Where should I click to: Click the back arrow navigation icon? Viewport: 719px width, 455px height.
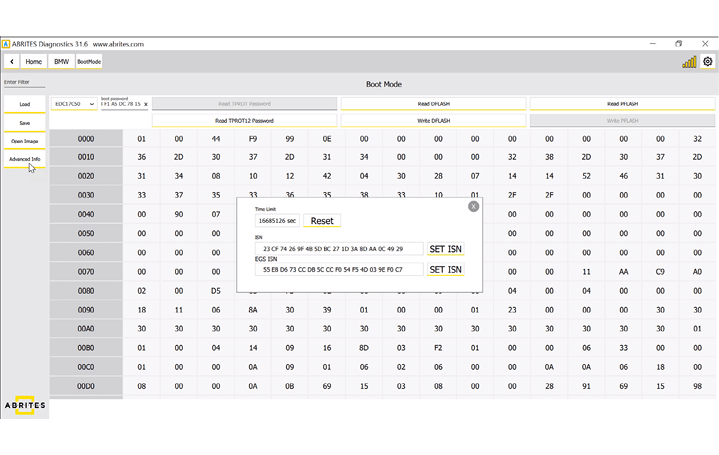coord(12,61)
